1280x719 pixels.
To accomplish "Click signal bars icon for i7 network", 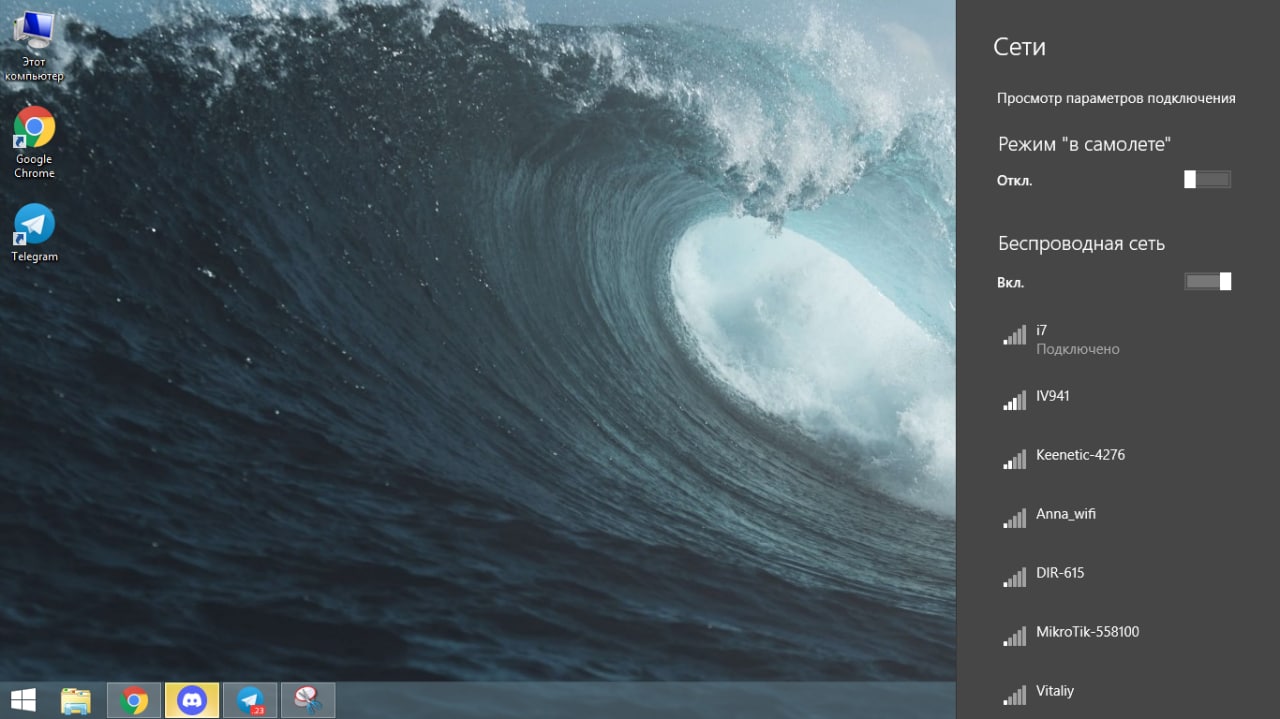I will click(x=1014, y=336).
